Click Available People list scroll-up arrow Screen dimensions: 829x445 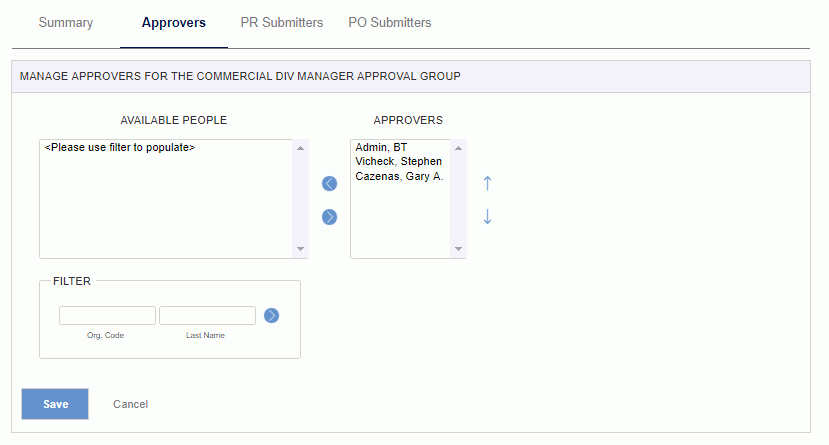click(x=300, y=148)
